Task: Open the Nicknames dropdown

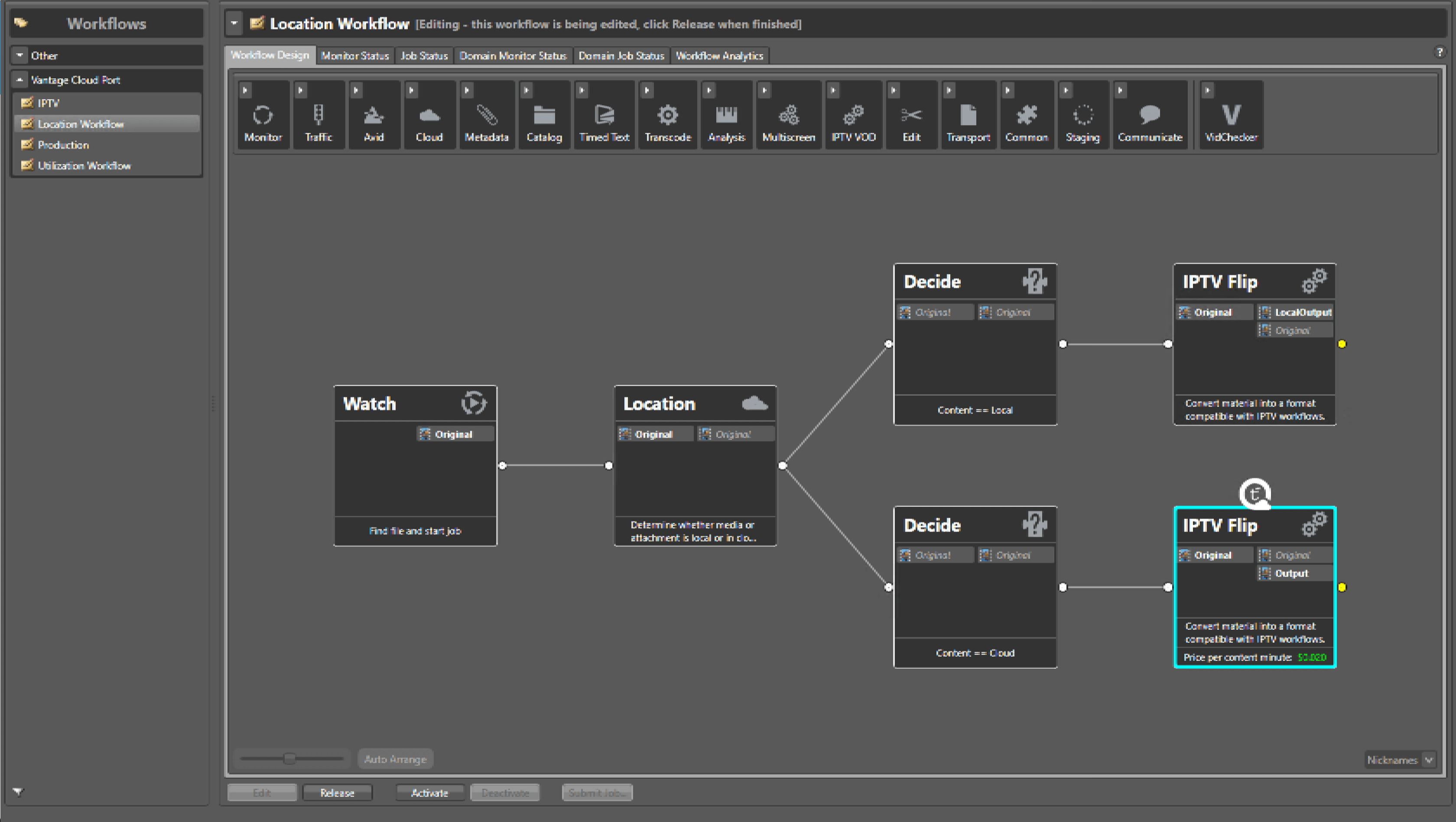Action: pos(1401,760)
